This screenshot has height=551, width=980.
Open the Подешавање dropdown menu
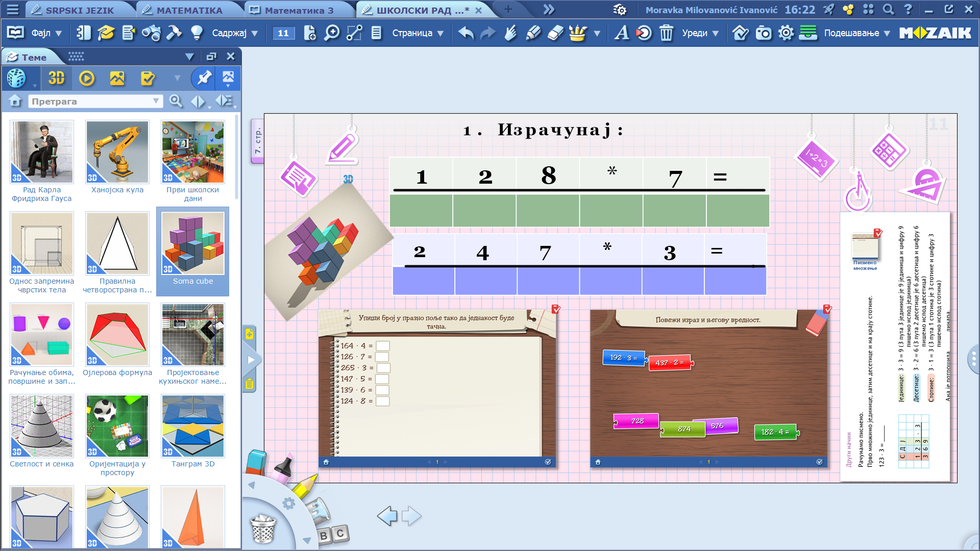(x=856, y=33)
